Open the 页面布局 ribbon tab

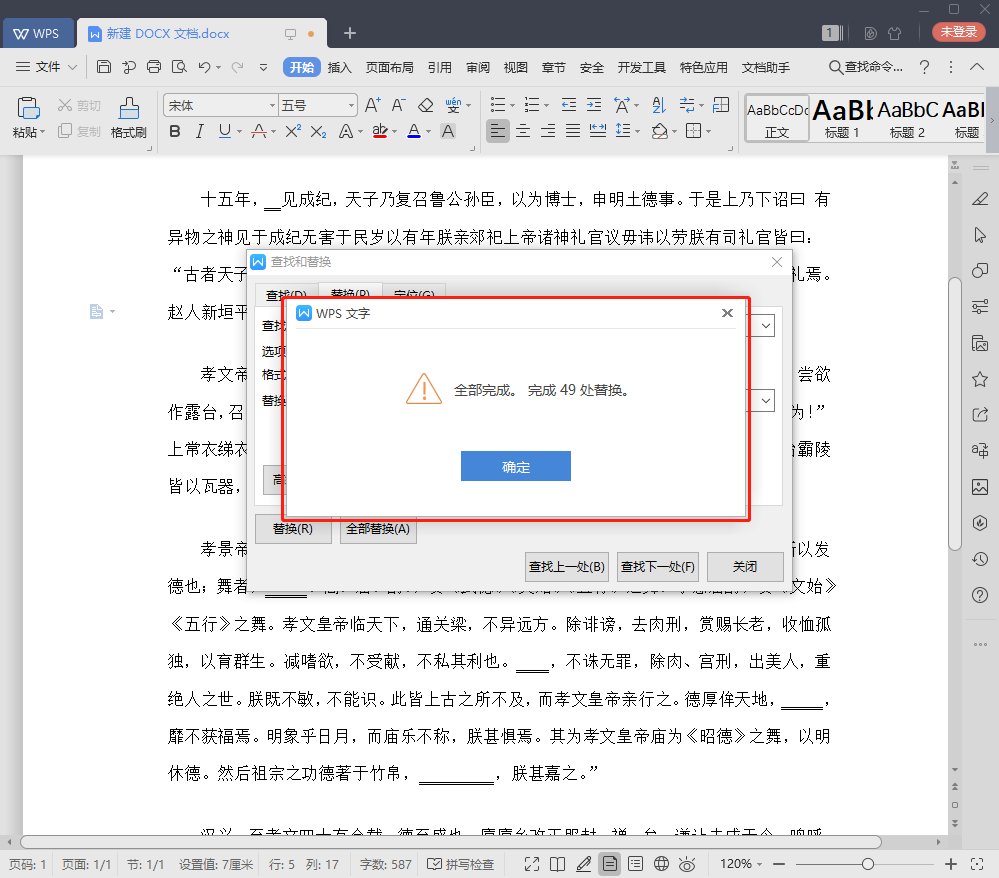(390, 67)
